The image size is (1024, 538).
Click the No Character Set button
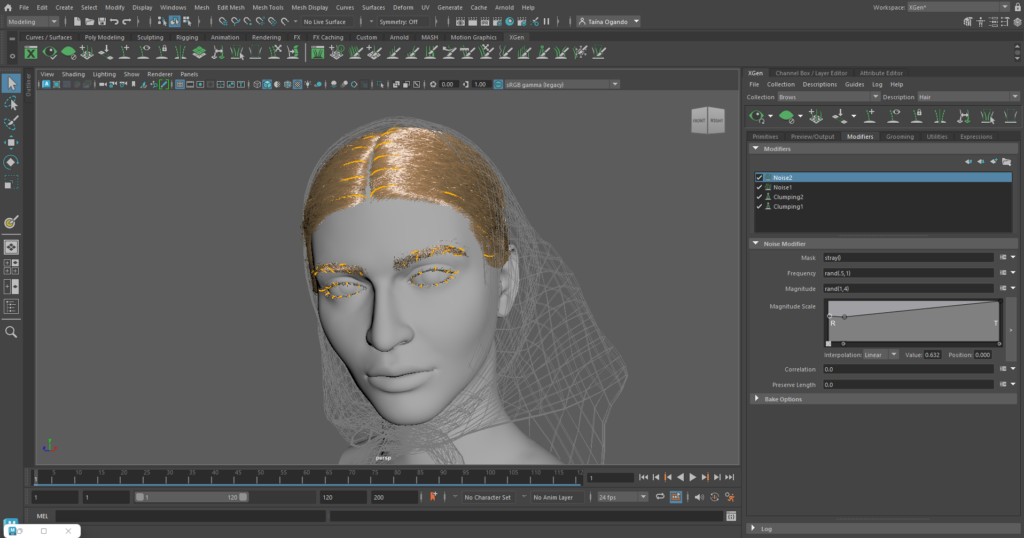[x=488, y=497]
